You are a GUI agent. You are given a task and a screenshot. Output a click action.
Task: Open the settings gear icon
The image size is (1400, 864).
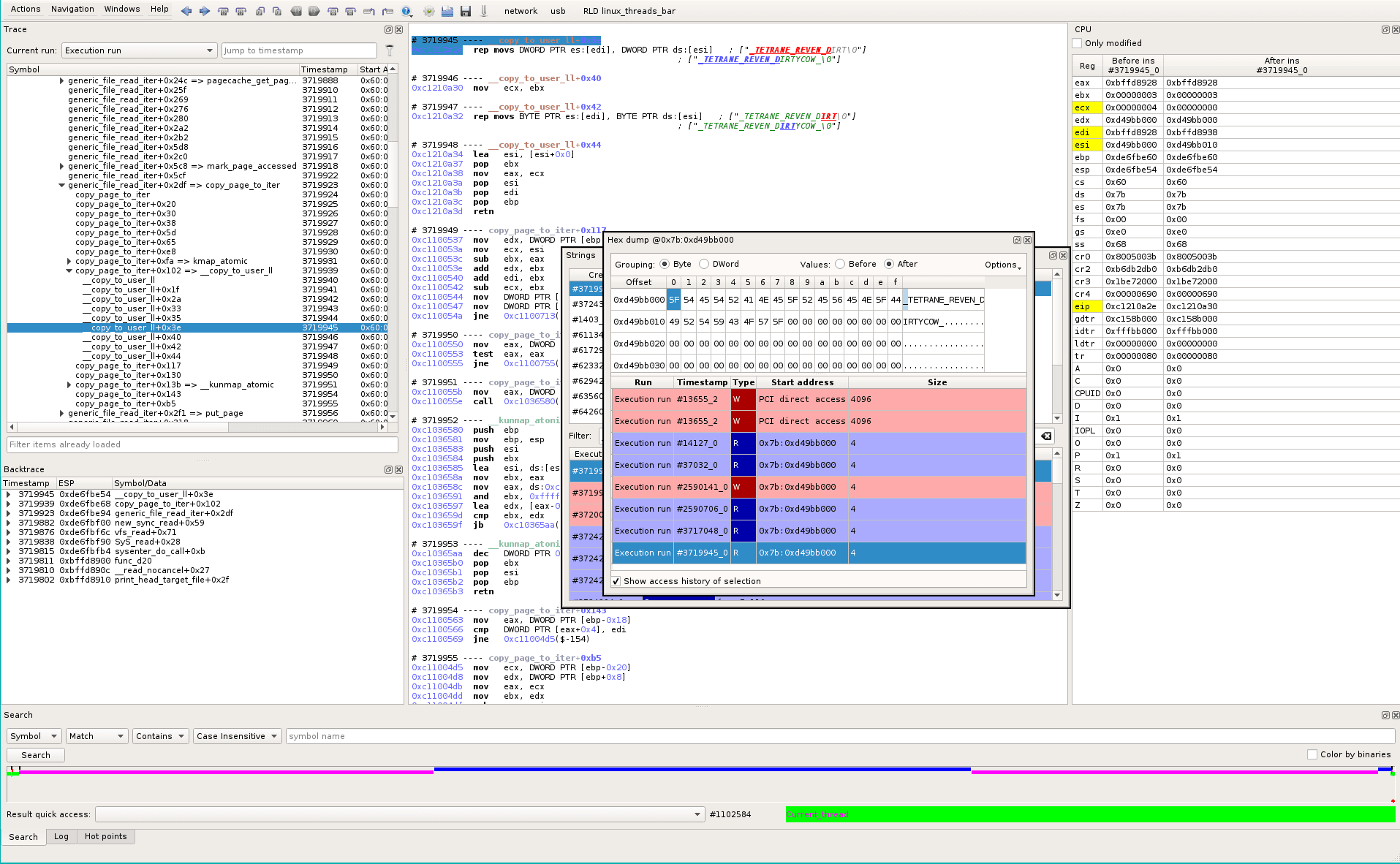428,12
